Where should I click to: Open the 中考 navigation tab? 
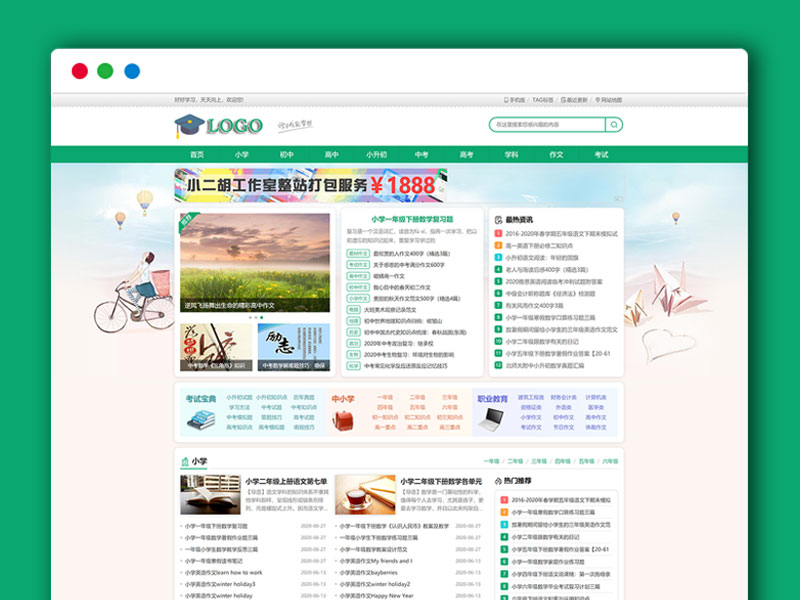[x=418, y=155]
